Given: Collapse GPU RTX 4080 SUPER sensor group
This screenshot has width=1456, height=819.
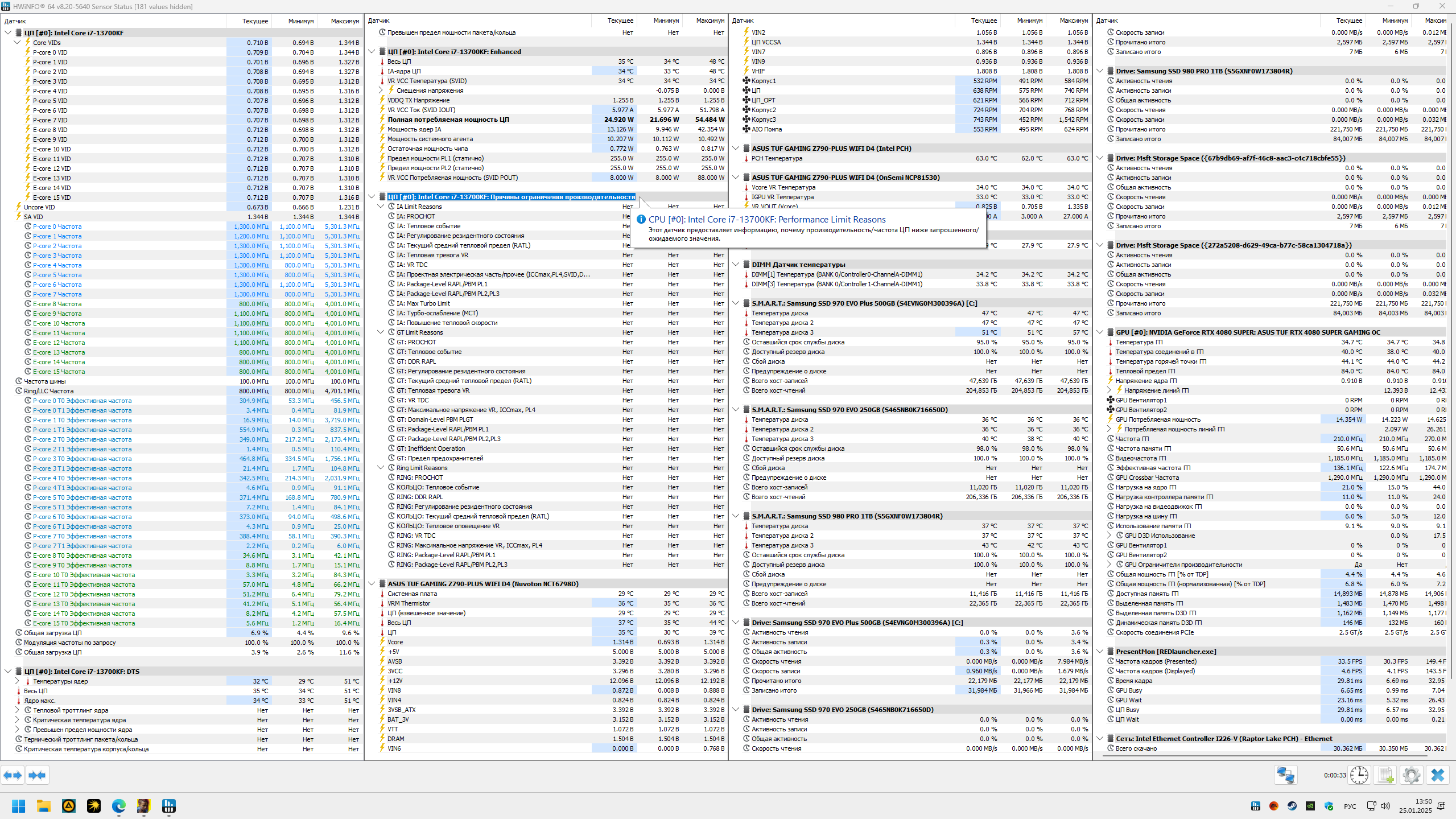Looking at the screenshot, I should pos(1100,332).
